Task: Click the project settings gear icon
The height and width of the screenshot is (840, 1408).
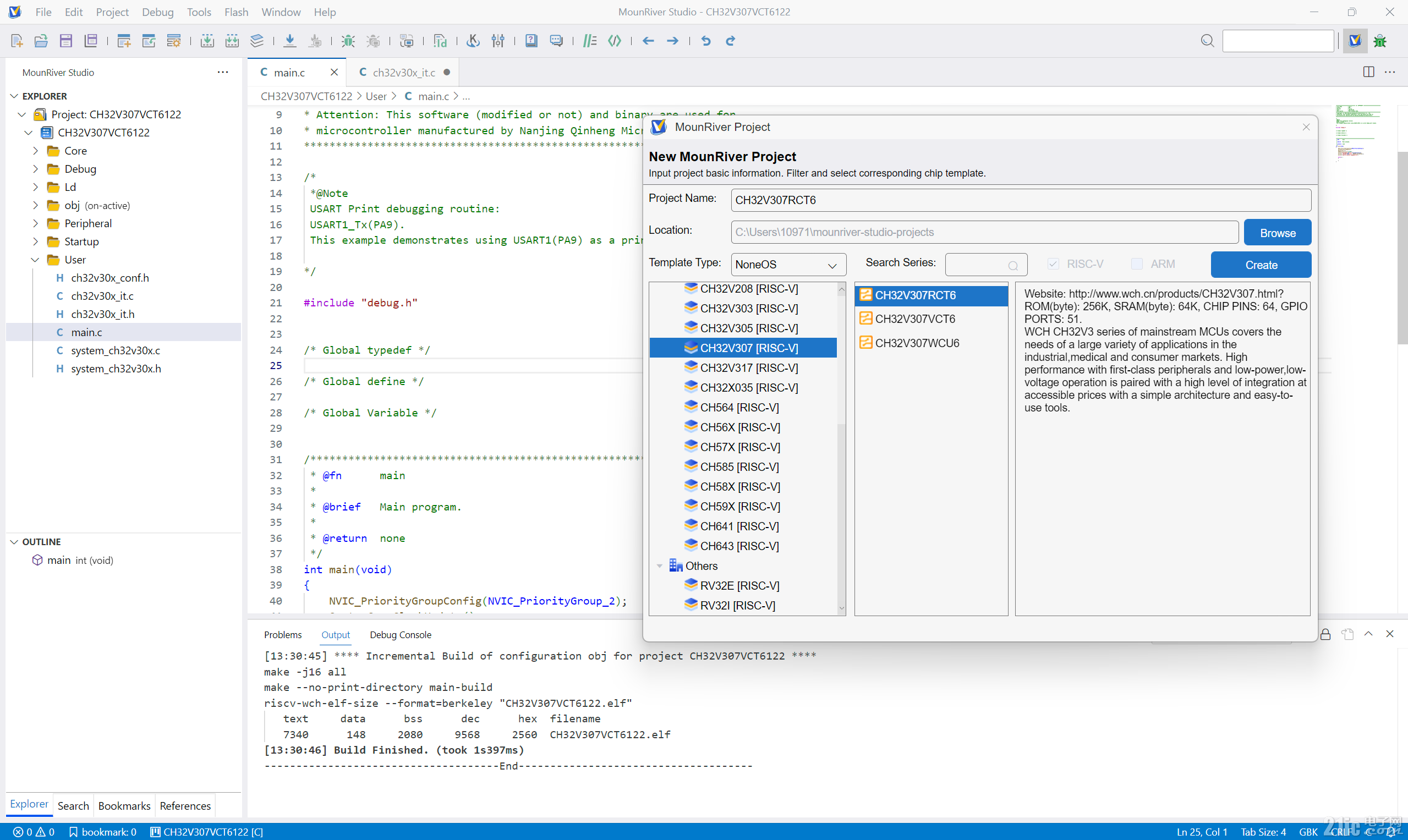Action: tap(174, 41)
